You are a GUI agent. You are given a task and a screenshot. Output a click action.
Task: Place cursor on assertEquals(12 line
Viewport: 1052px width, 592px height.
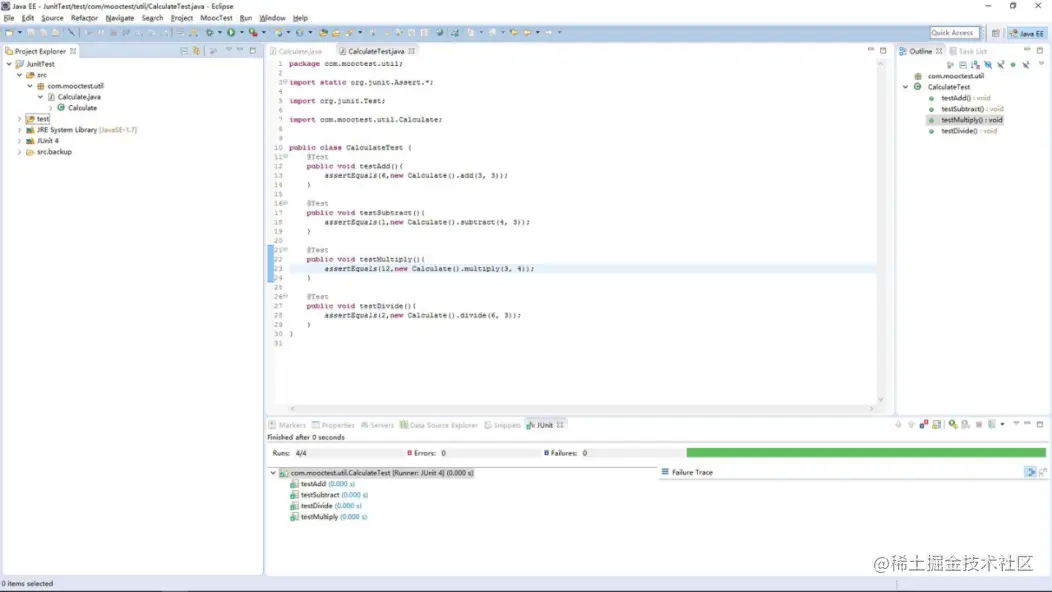point(429,268)
